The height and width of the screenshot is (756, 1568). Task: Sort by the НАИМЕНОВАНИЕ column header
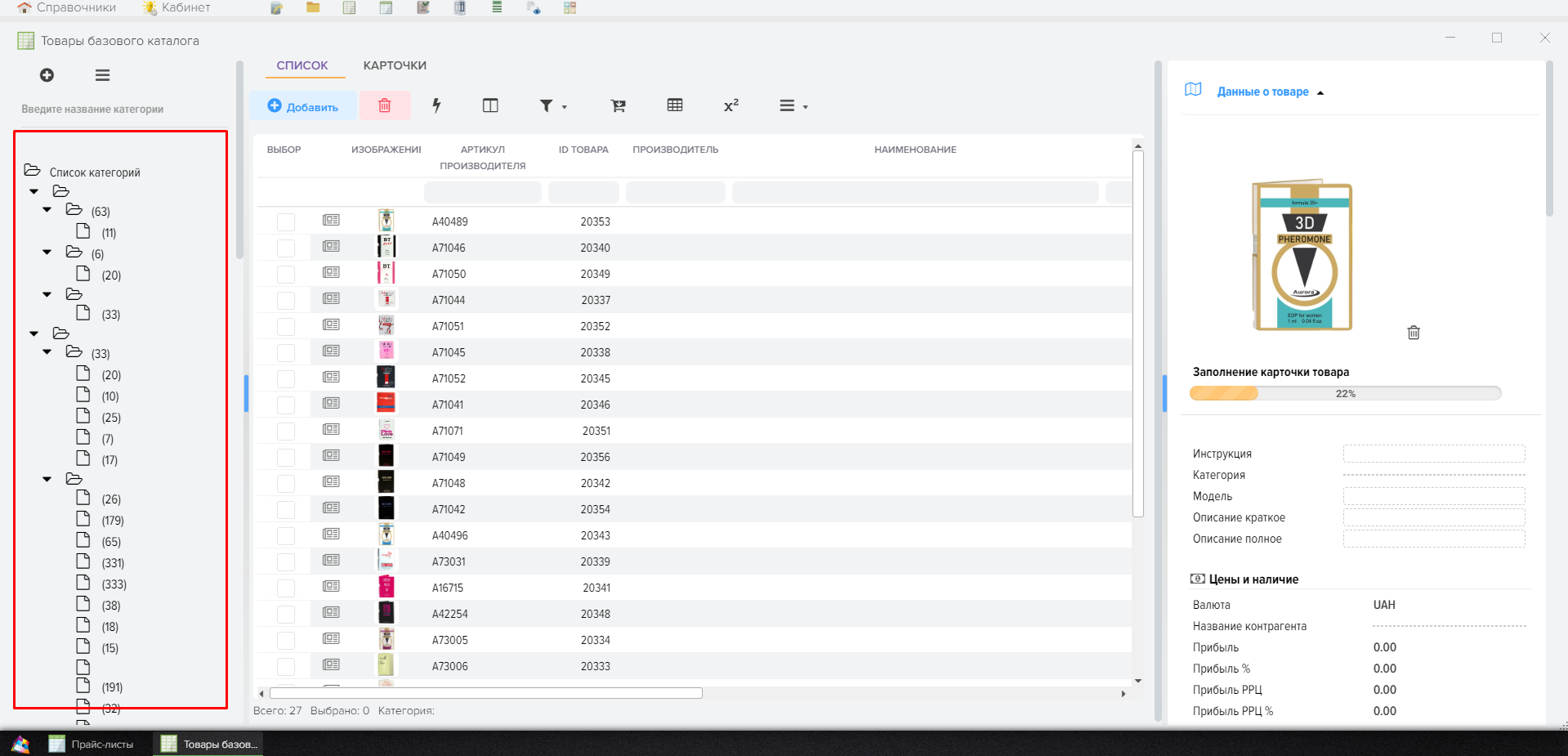pos(915,150)
